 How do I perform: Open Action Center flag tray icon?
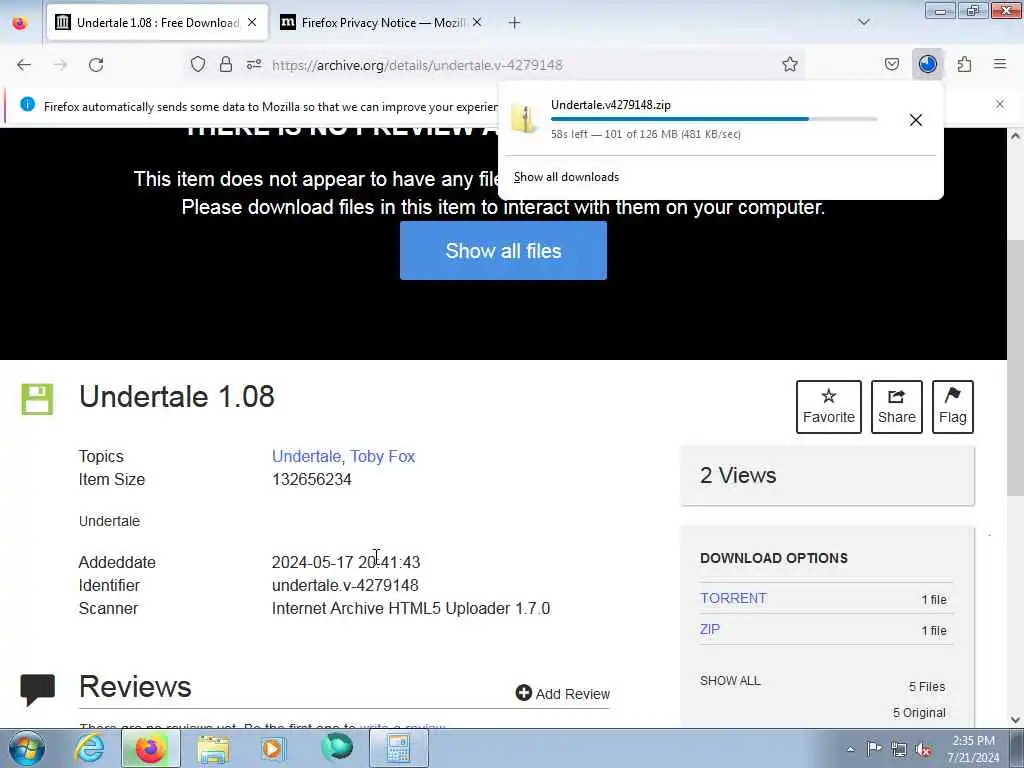pos(874,749)
